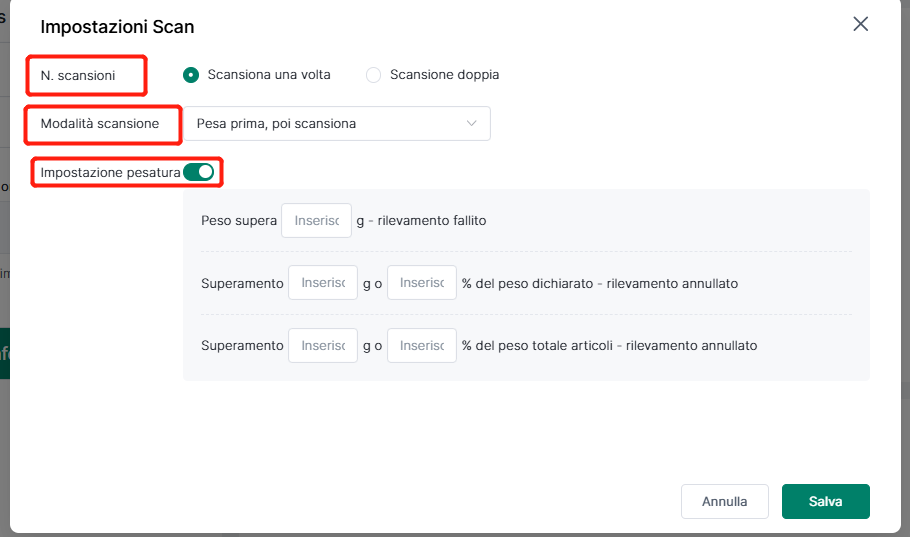Click percent field for peso totale articoli

click(421, 345)
